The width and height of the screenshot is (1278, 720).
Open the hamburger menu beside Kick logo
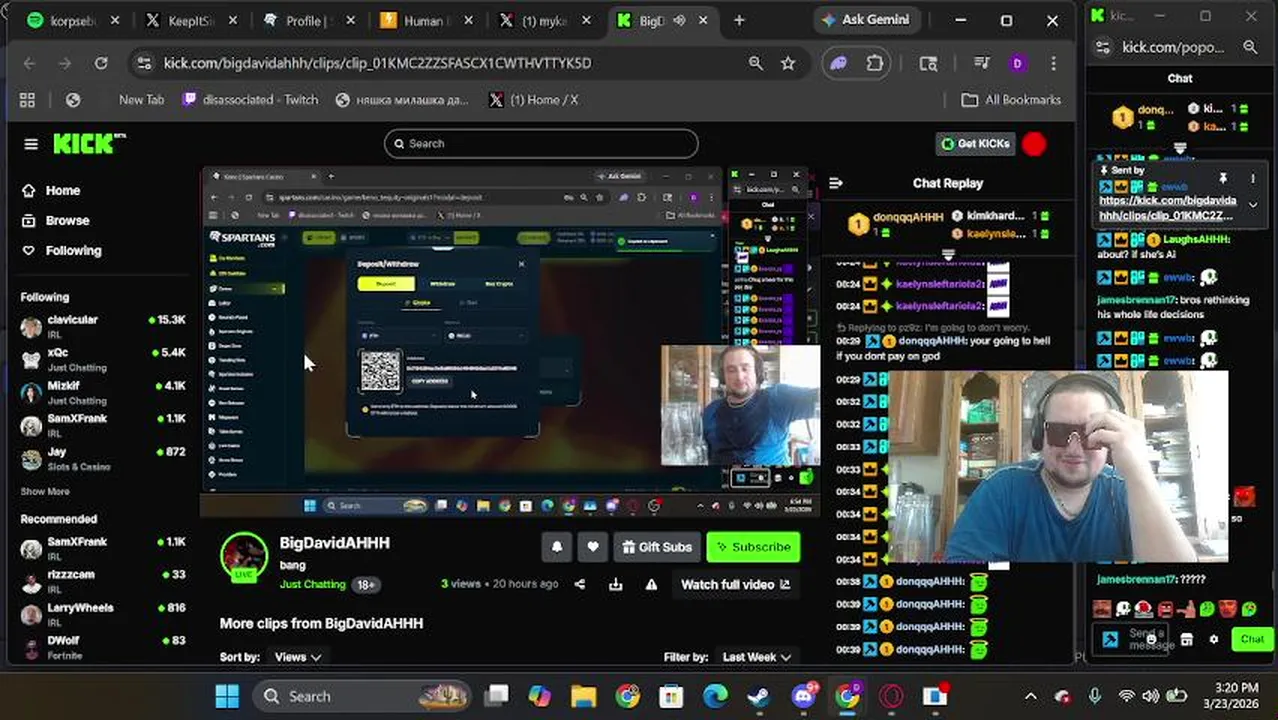pyautogui.click(x=31, y=144)
